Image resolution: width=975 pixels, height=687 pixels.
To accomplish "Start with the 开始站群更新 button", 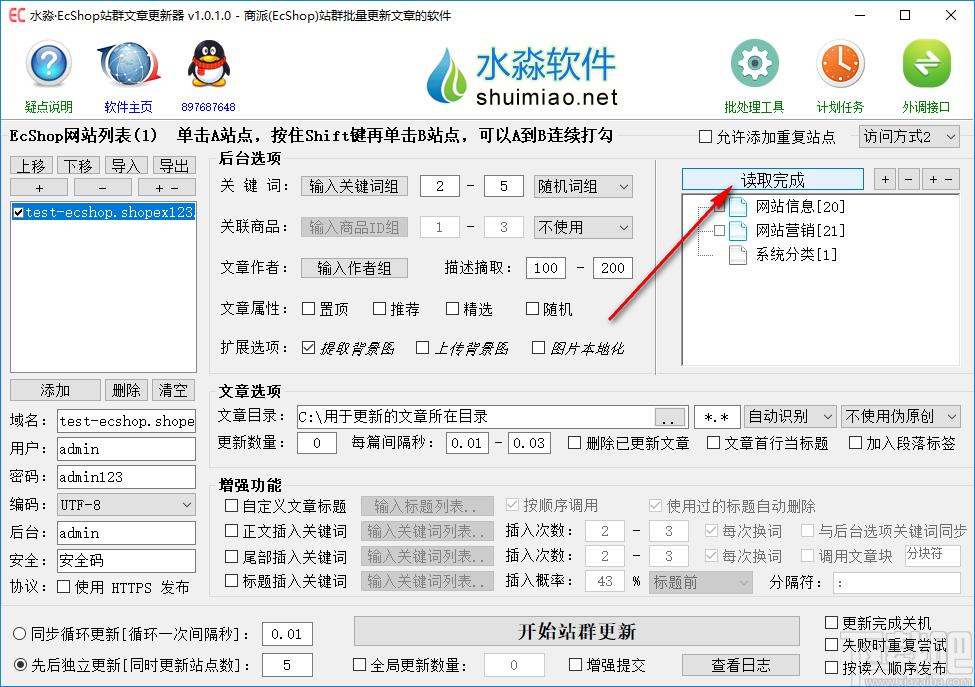I will pyautogui.click(x=577, y=632).
